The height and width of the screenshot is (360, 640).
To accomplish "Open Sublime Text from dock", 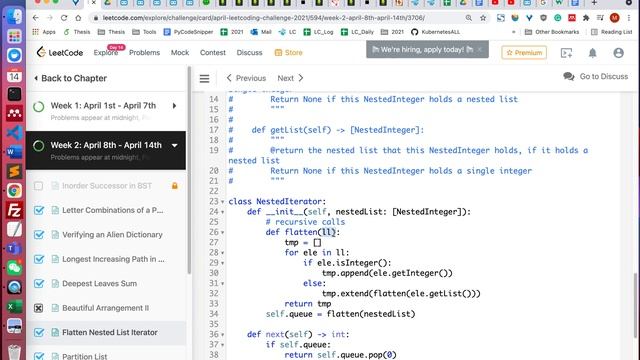I will tap(14, 171).
